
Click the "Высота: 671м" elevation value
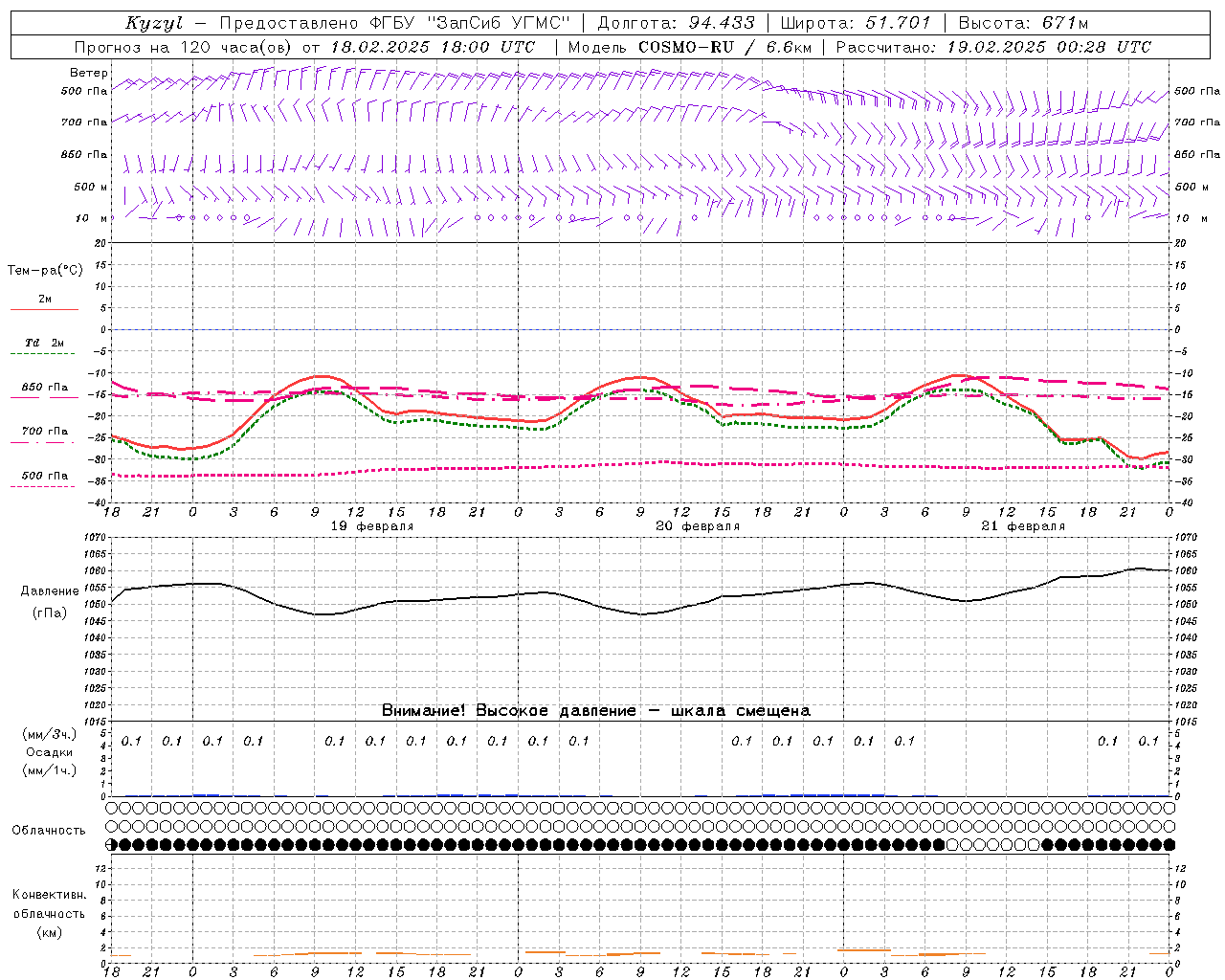pyautogui.click(x=1023, y=23)
